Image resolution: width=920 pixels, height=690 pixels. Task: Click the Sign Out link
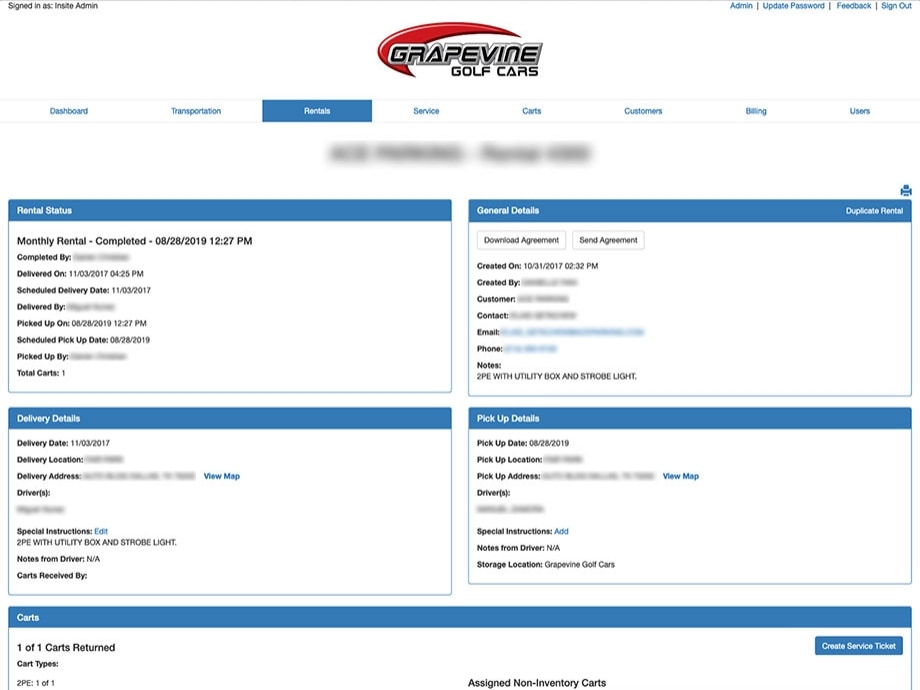[896, 6]
